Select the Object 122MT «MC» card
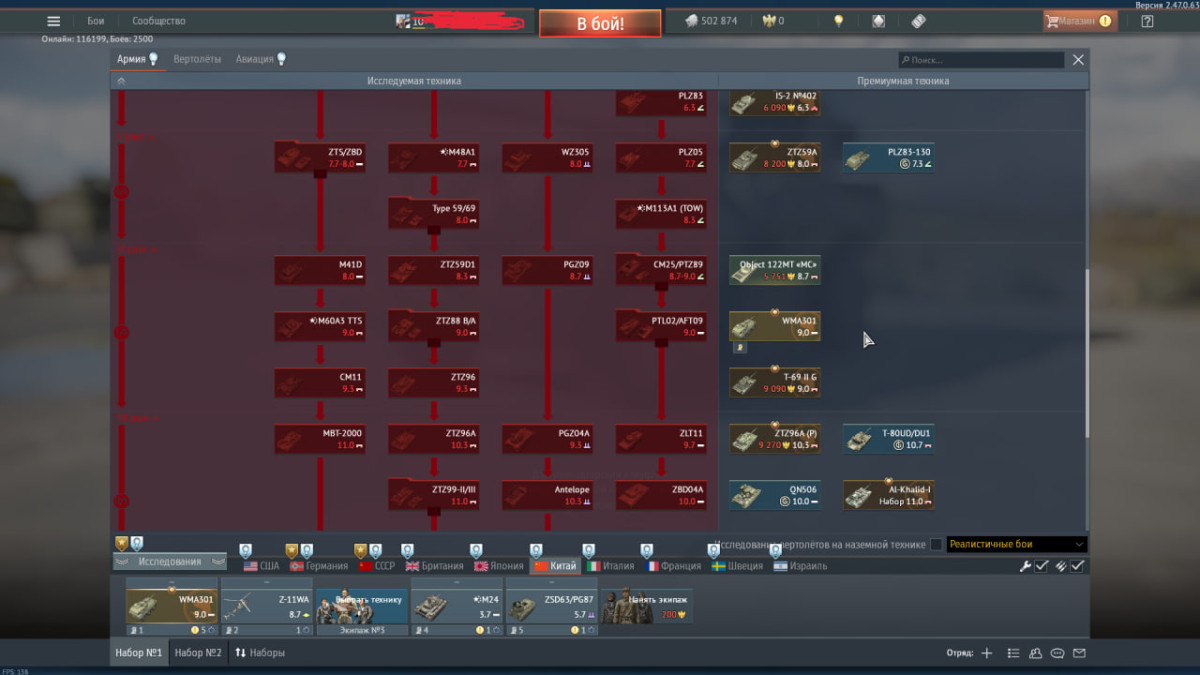Screen dimensions: 1200x675 tap(775, 270)
